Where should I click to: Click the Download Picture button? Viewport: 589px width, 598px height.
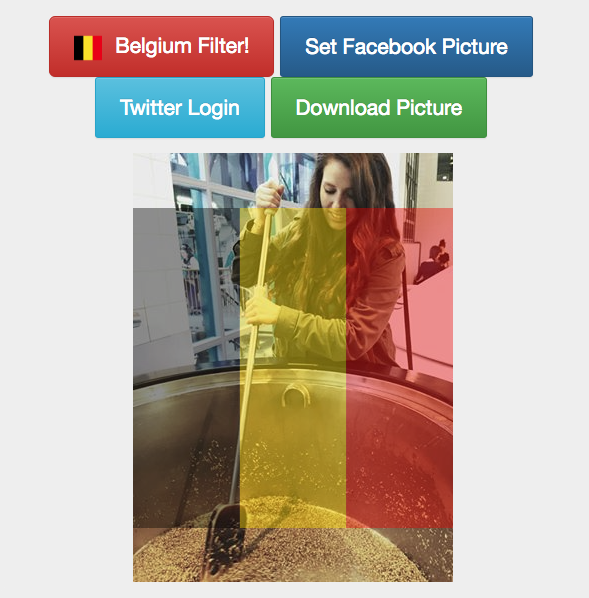pos(379,108)
